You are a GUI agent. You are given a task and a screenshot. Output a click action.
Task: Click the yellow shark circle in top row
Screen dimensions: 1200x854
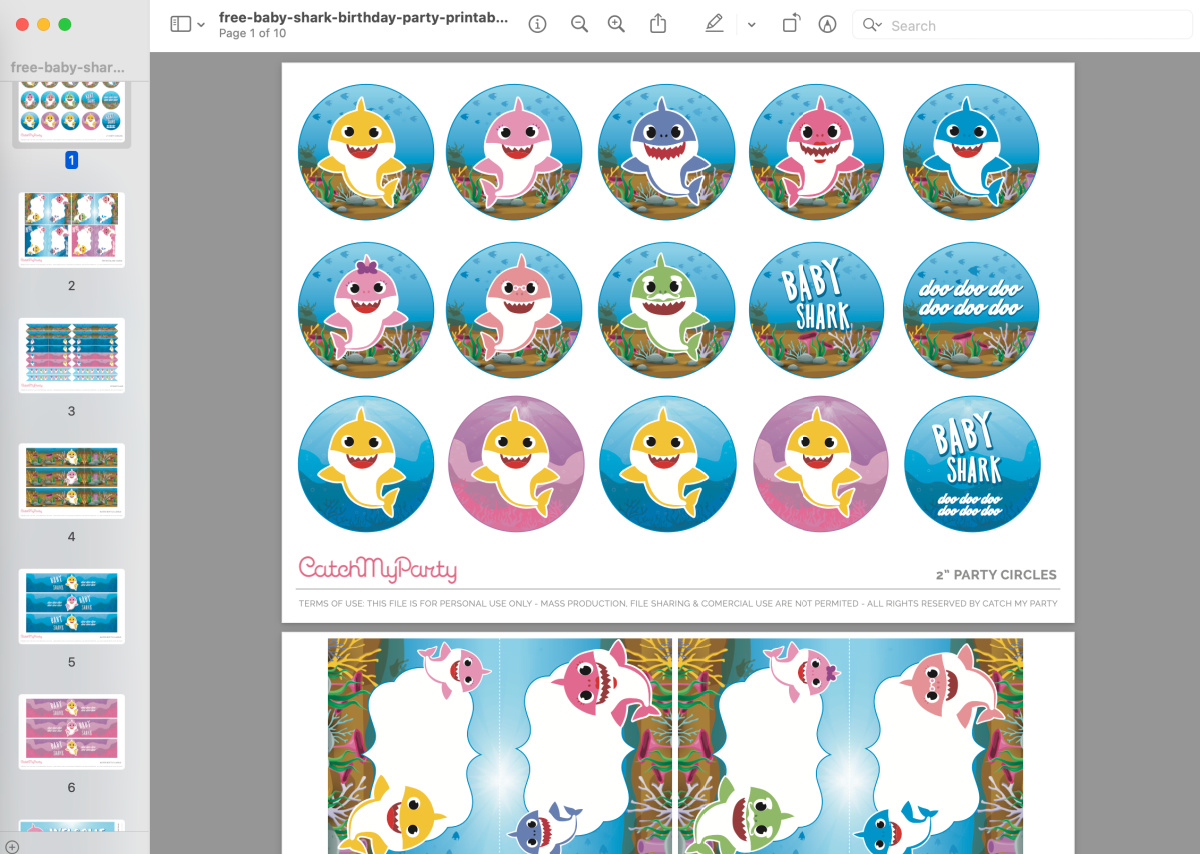[x=366, y=152]
